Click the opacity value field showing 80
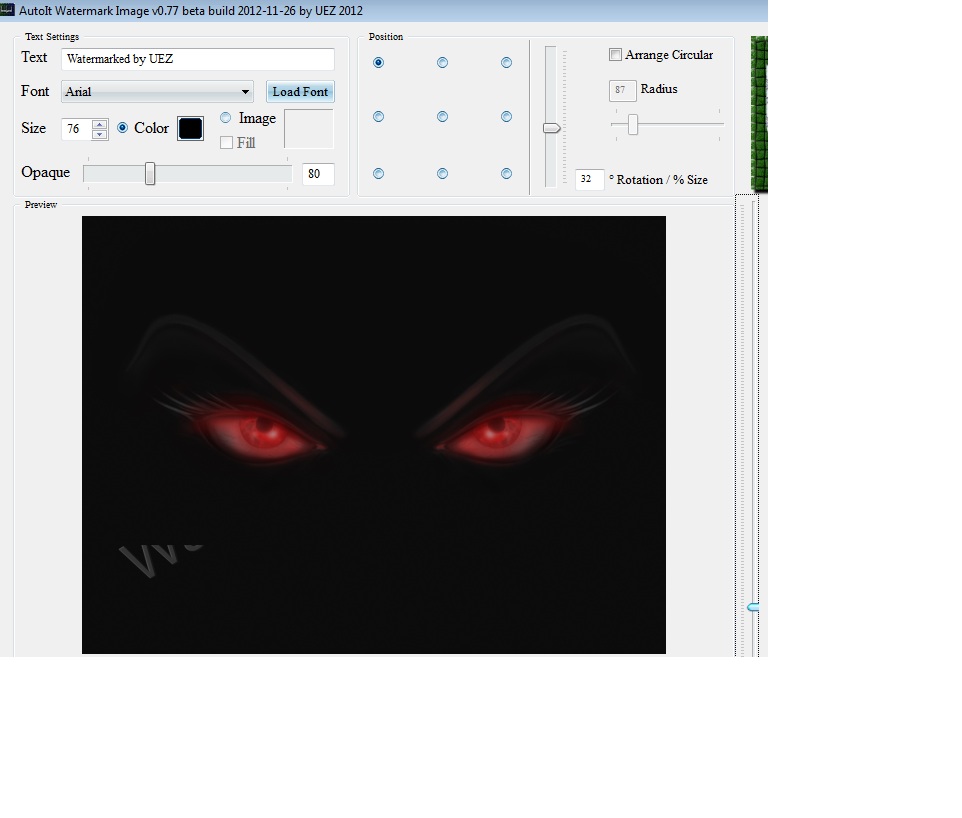The width and height of the screenshot is (962, 818). 317,174
